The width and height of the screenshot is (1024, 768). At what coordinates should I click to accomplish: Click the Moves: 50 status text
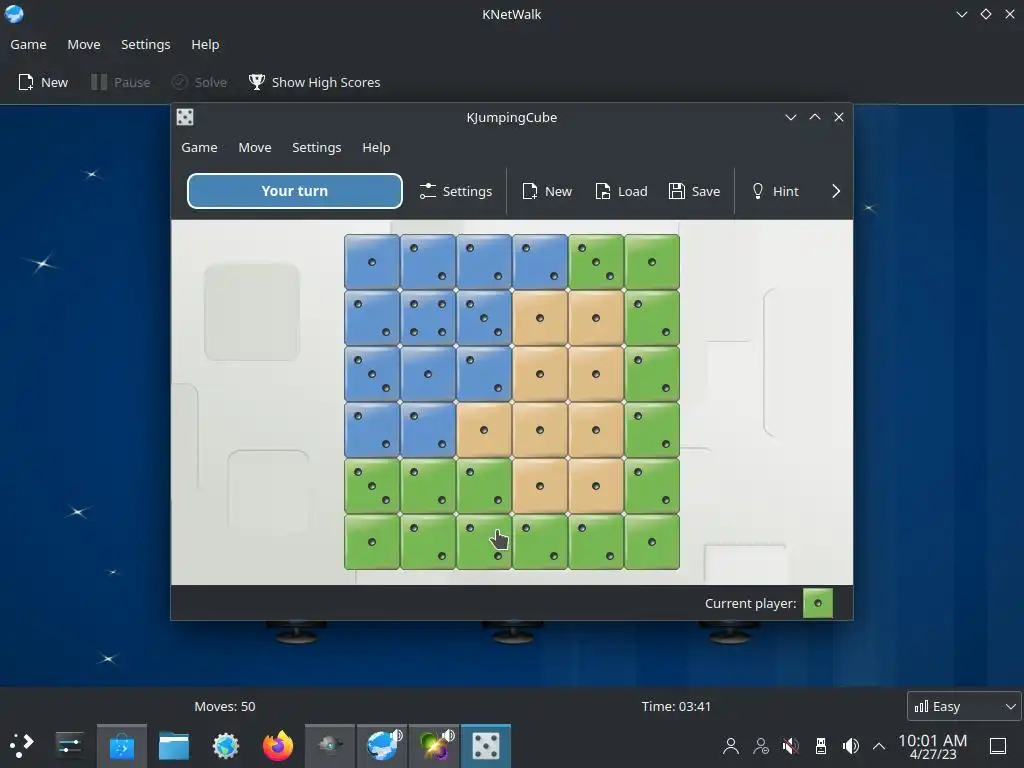pos(225,707)
